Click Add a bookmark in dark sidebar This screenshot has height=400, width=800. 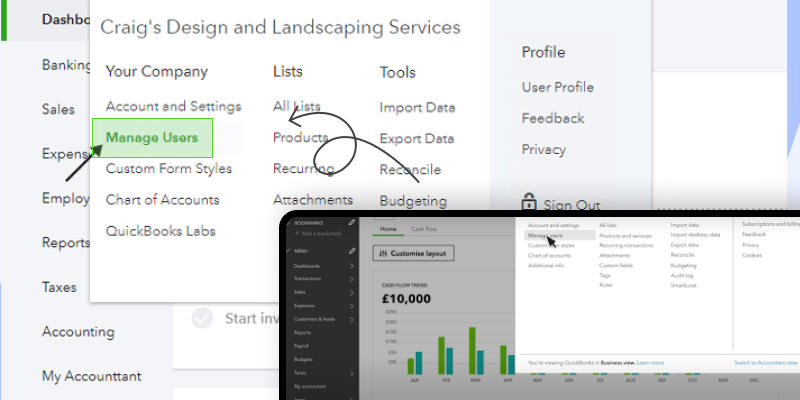(320, 233)
